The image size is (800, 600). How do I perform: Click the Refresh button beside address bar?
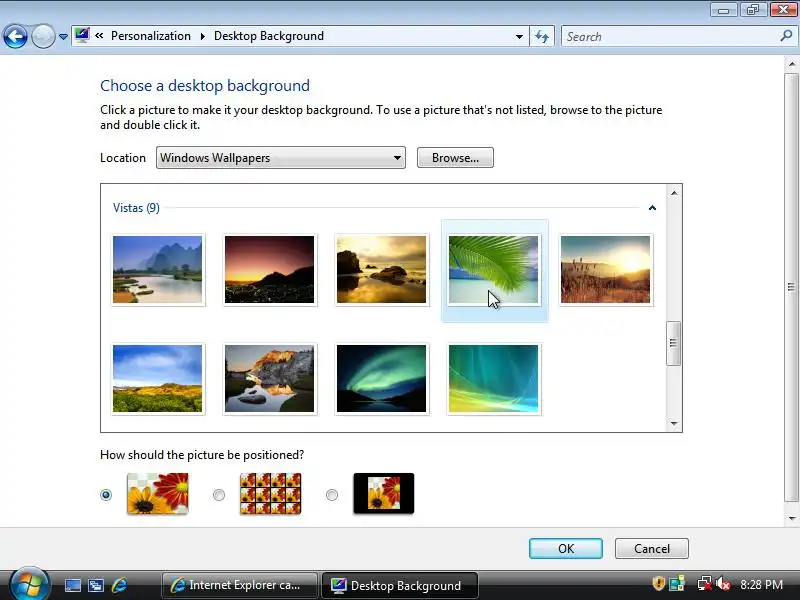point(542,37)
